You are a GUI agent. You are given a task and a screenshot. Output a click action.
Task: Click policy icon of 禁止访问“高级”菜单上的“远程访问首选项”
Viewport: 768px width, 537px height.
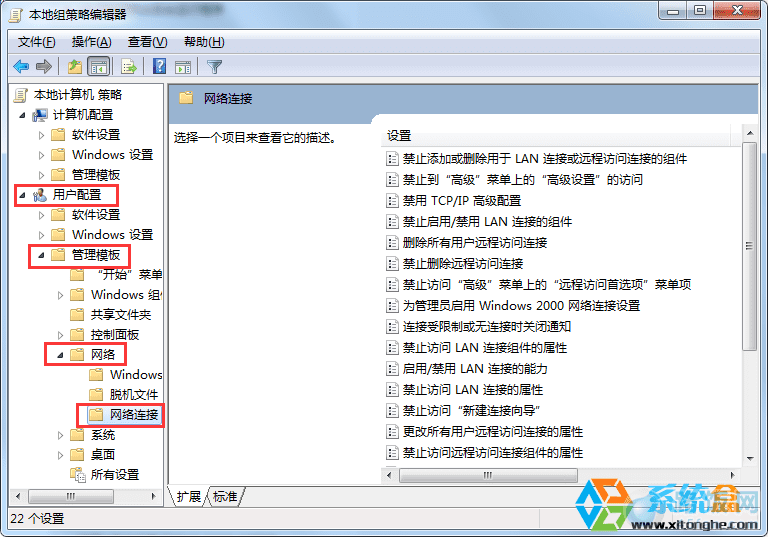(392, 285)
